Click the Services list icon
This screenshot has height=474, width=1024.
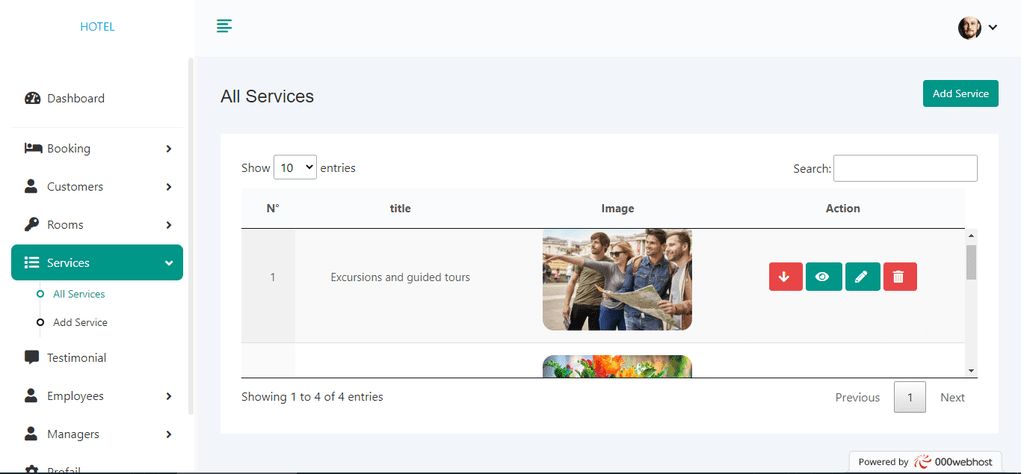[x=31, y=262]
